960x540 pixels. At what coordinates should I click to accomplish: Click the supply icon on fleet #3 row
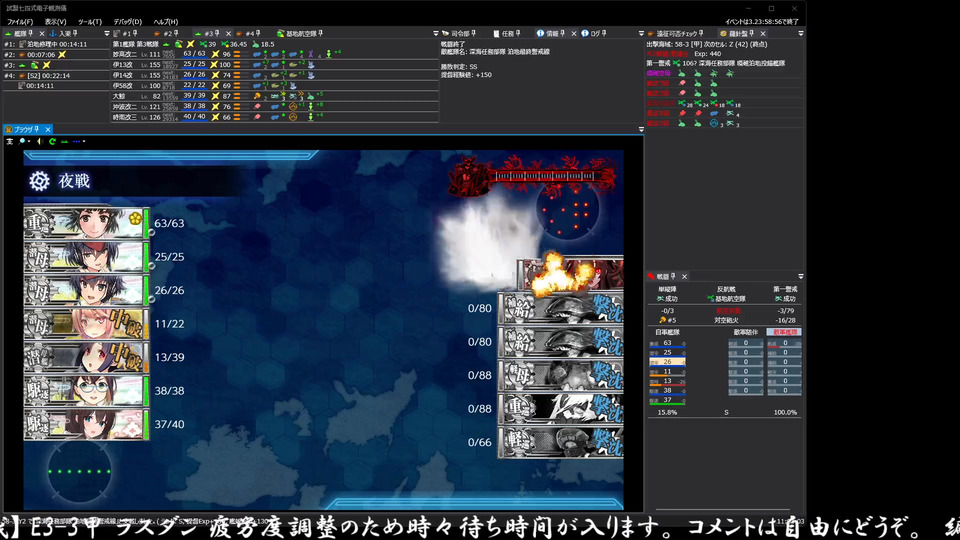point(35,65)
